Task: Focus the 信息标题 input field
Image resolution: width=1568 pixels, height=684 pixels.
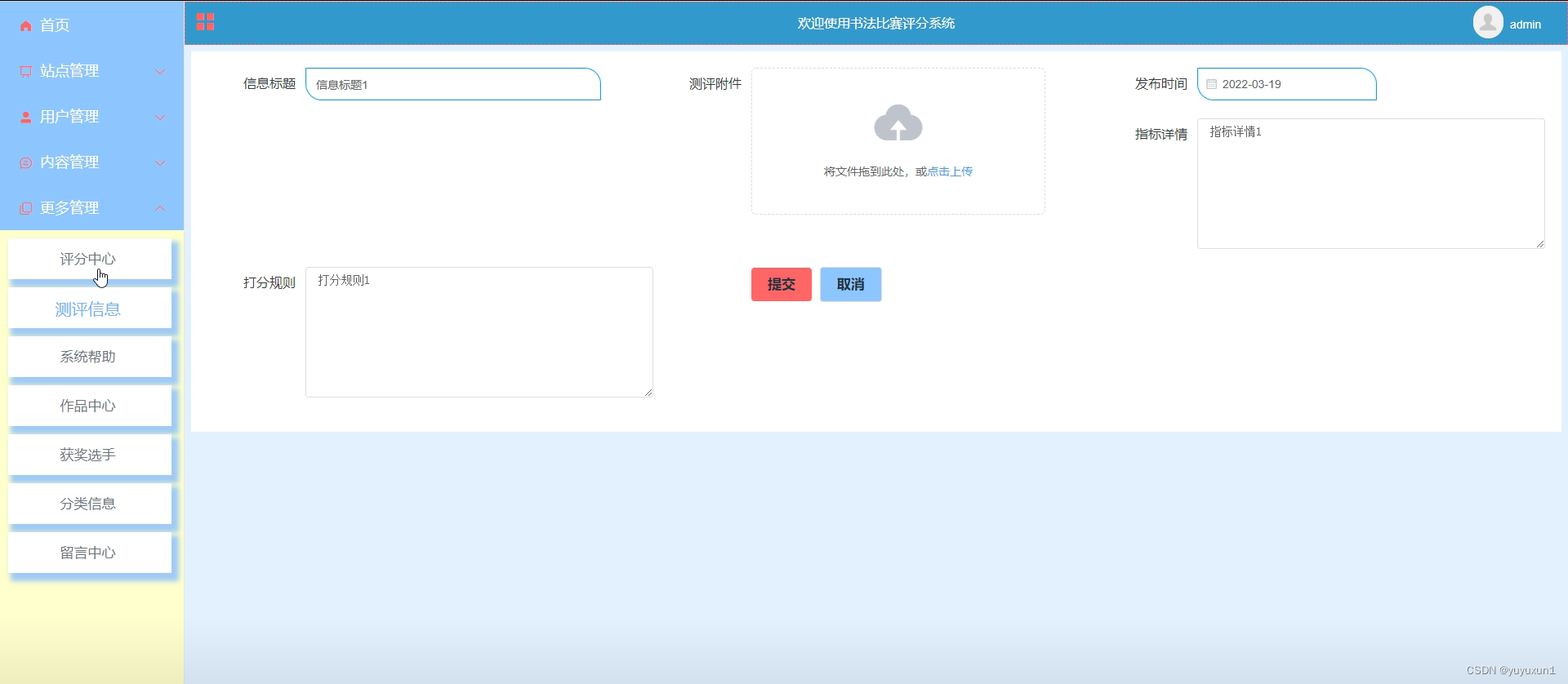Action: point(453,84)
